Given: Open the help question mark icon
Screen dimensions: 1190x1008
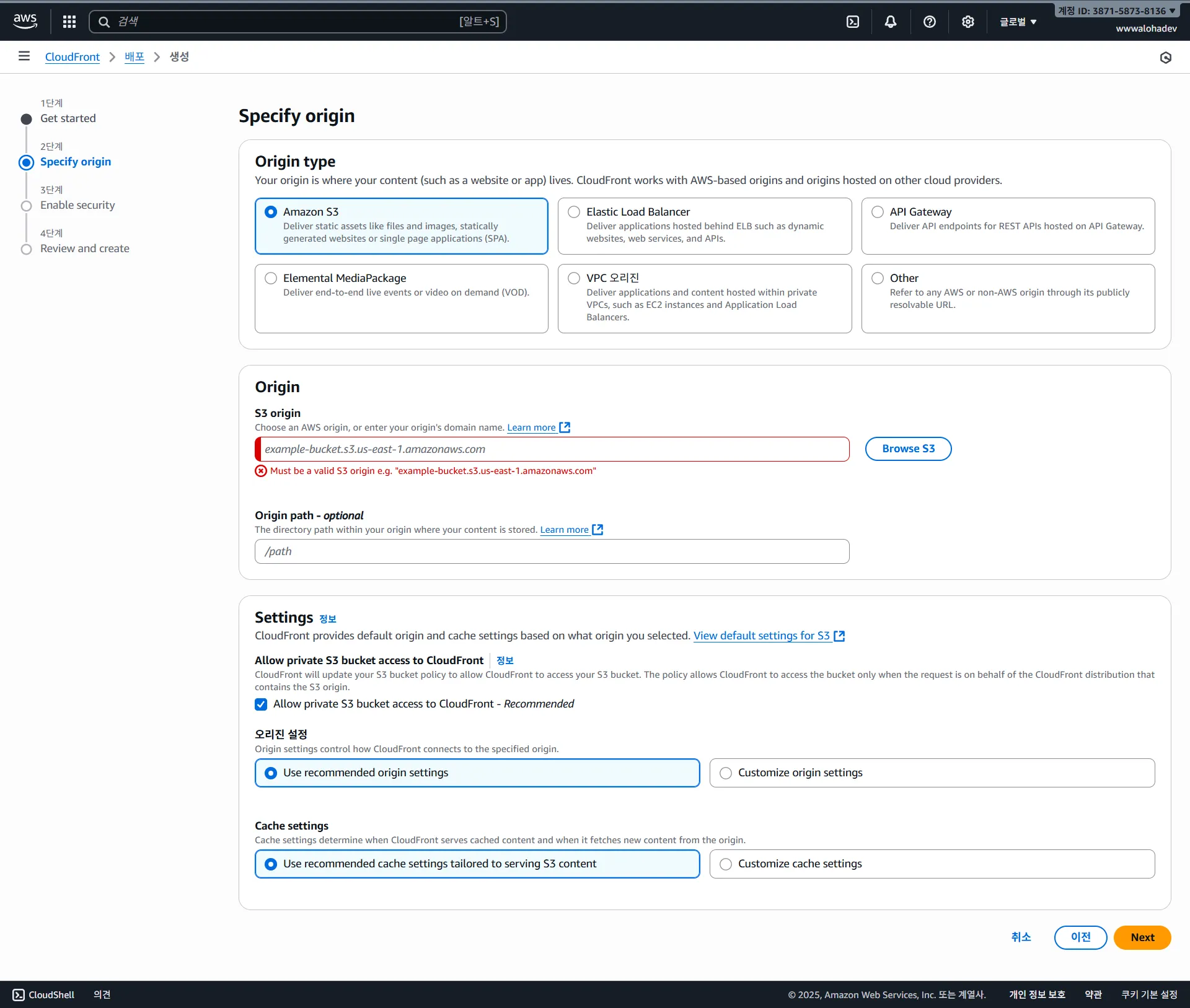Looking at the screenshot, I should click(929, 22).
